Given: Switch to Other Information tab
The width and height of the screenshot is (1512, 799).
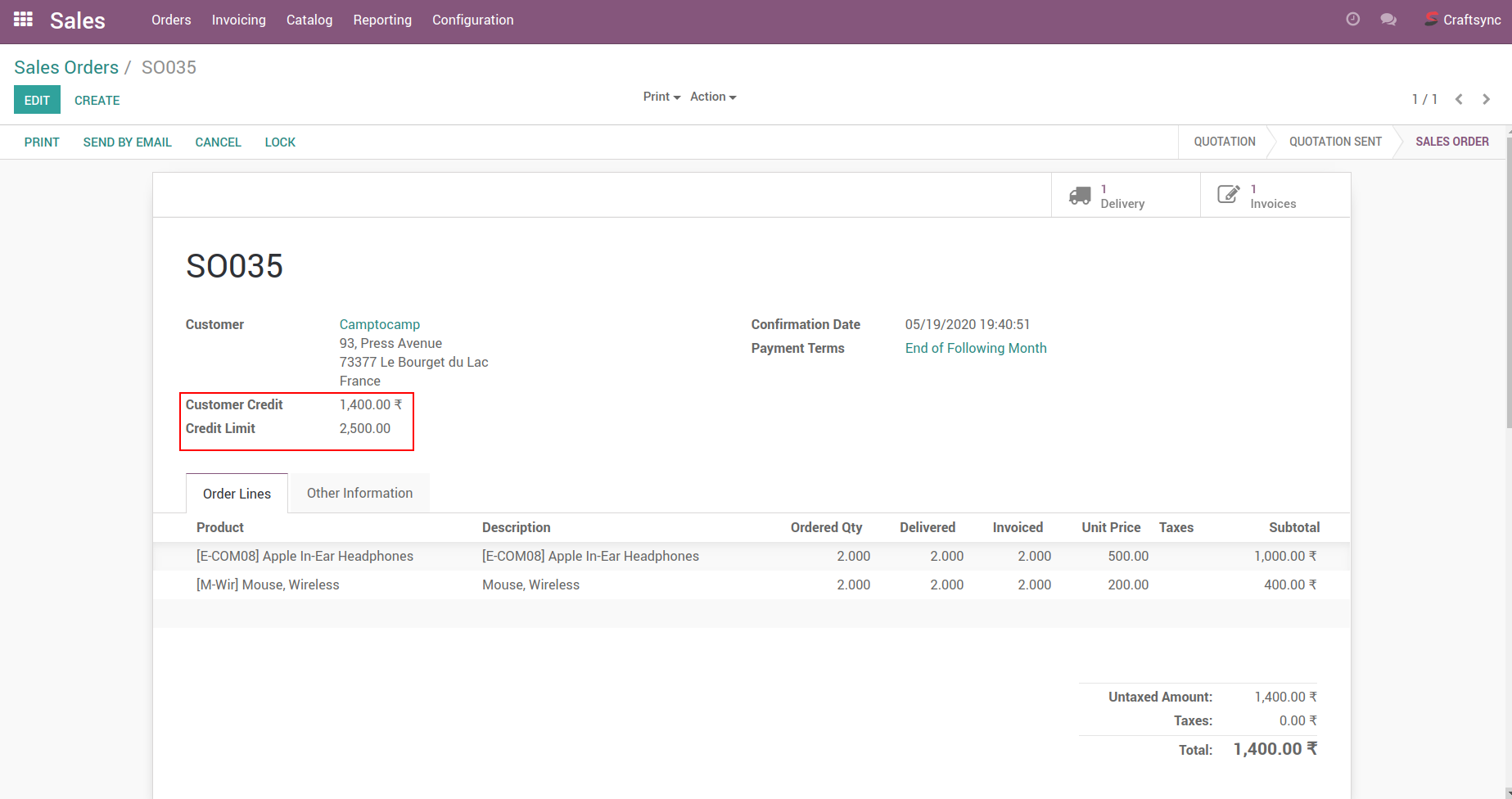Looking at the screenshot, I should pos(359,493).
